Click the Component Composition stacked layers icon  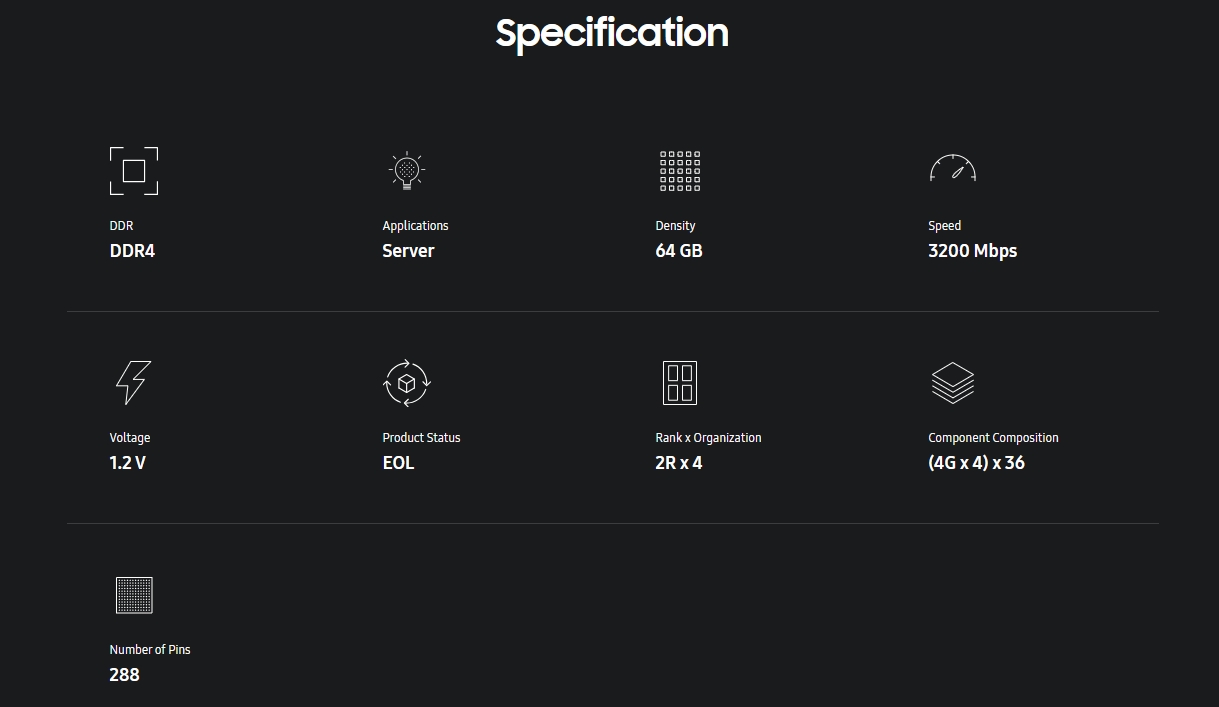[x=952, y=383]
